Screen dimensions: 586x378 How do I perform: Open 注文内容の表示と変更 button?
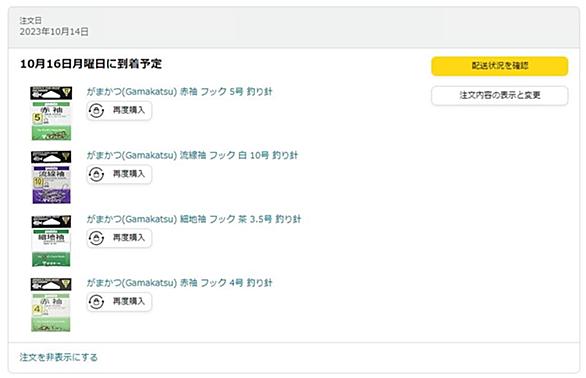pyautogui.click(x=499, y=95)
